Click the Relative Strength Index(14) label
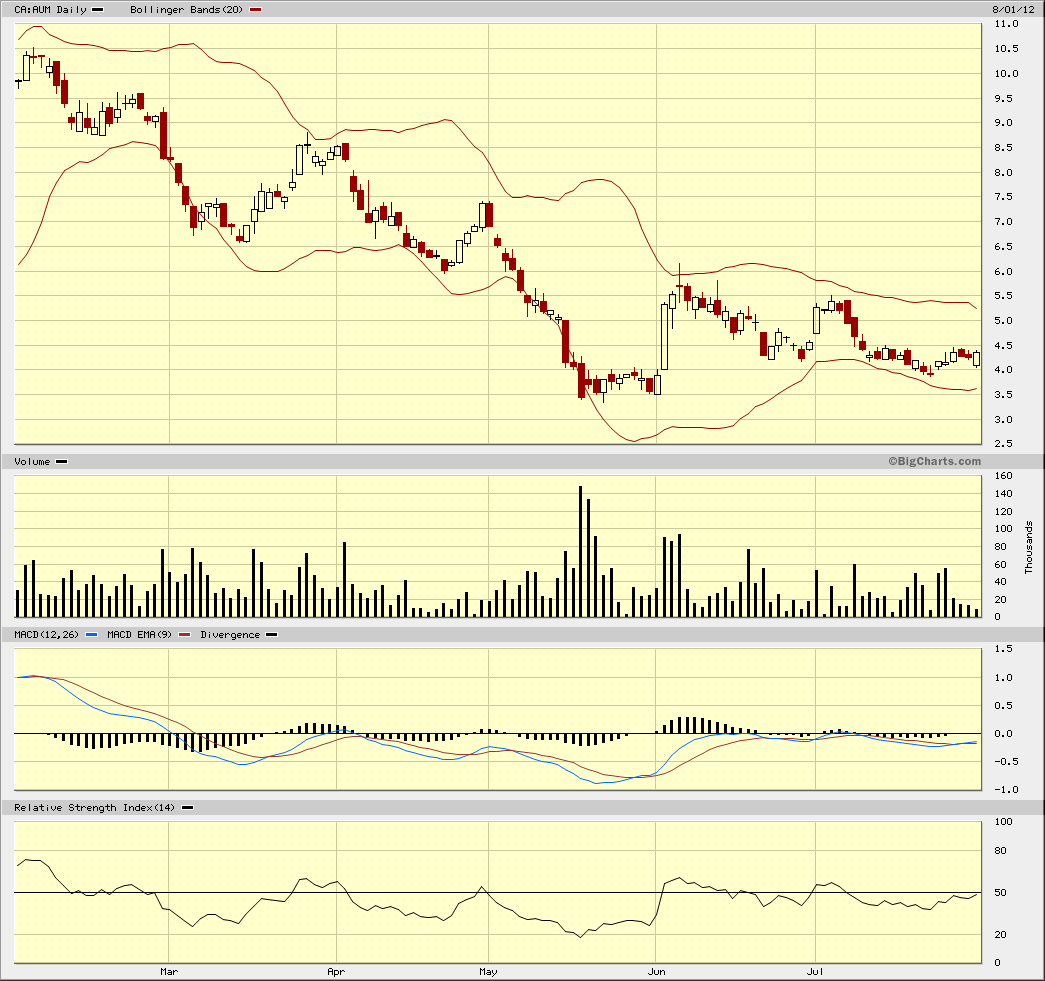The height and width of the screenshot is (981, 1045). click(94, 808)
